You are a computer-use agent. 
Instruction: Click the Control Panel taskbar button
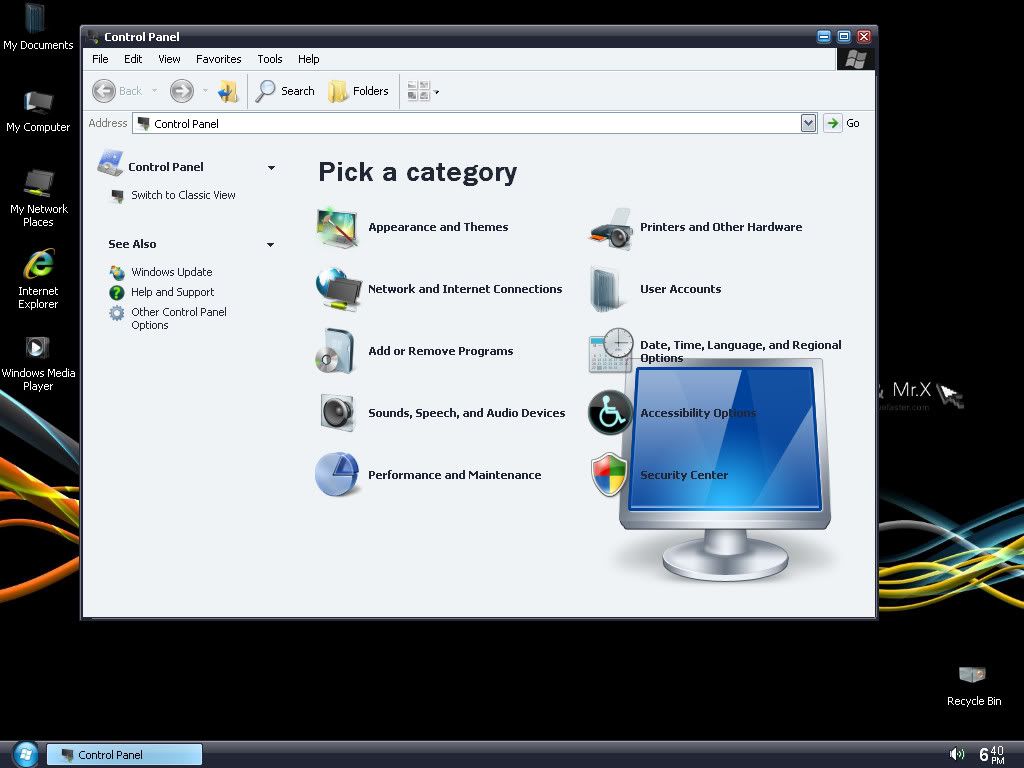pos(124,755)
